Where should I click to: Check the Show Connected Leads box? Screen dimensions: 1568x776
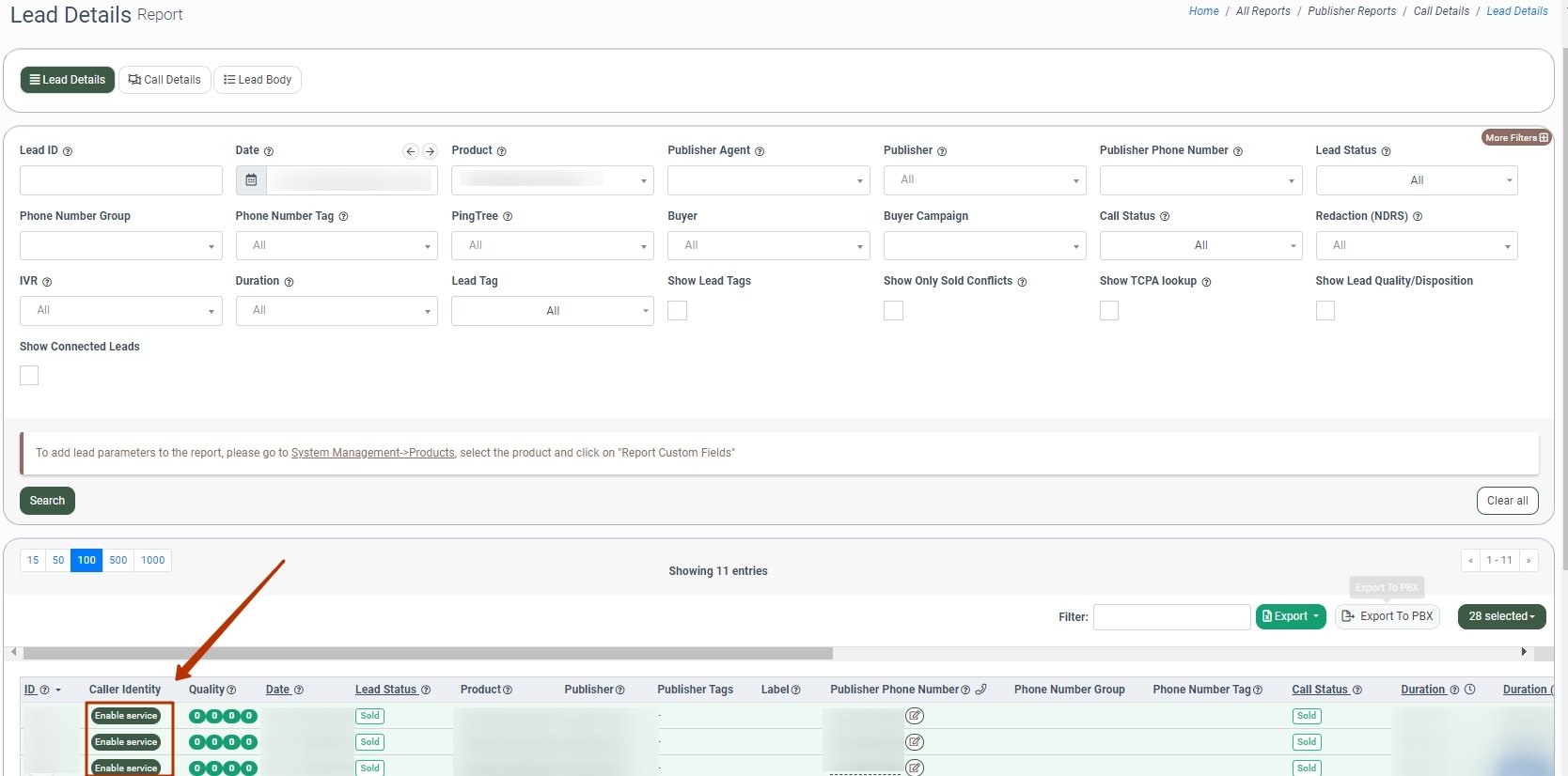(x=29, y=376)
